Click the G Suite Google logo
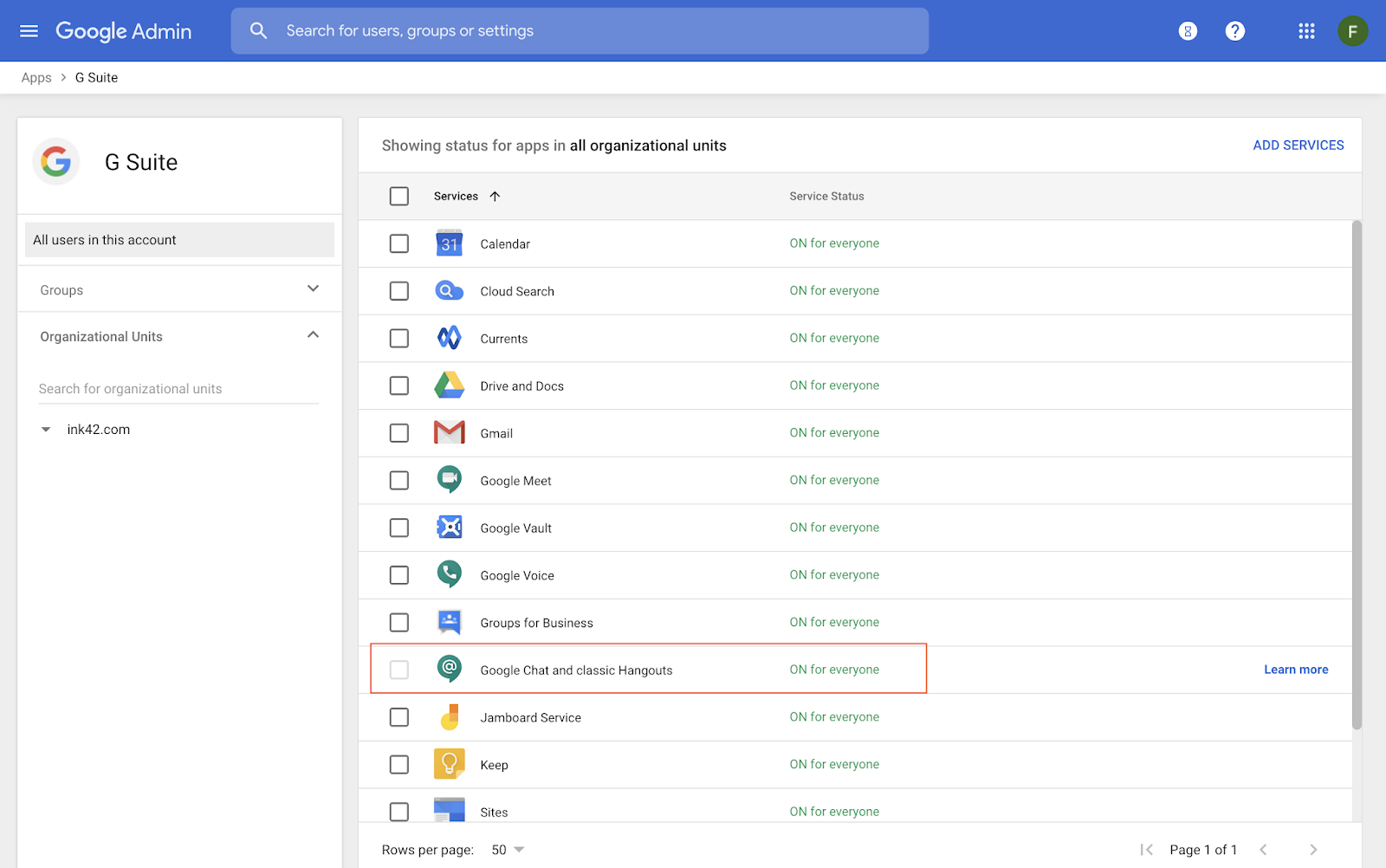The image size is (1386, 868). (x=56, y=162)
